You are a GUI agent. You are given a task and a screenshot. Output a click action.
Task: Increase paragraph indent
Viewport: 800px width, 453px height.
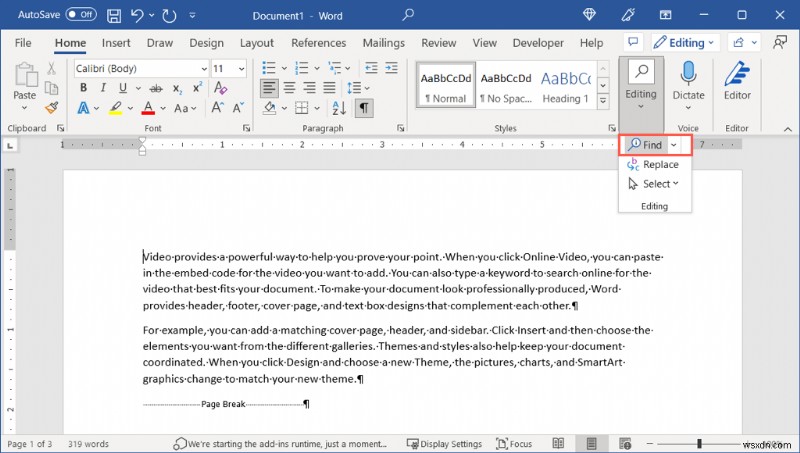tap(391, 68)
